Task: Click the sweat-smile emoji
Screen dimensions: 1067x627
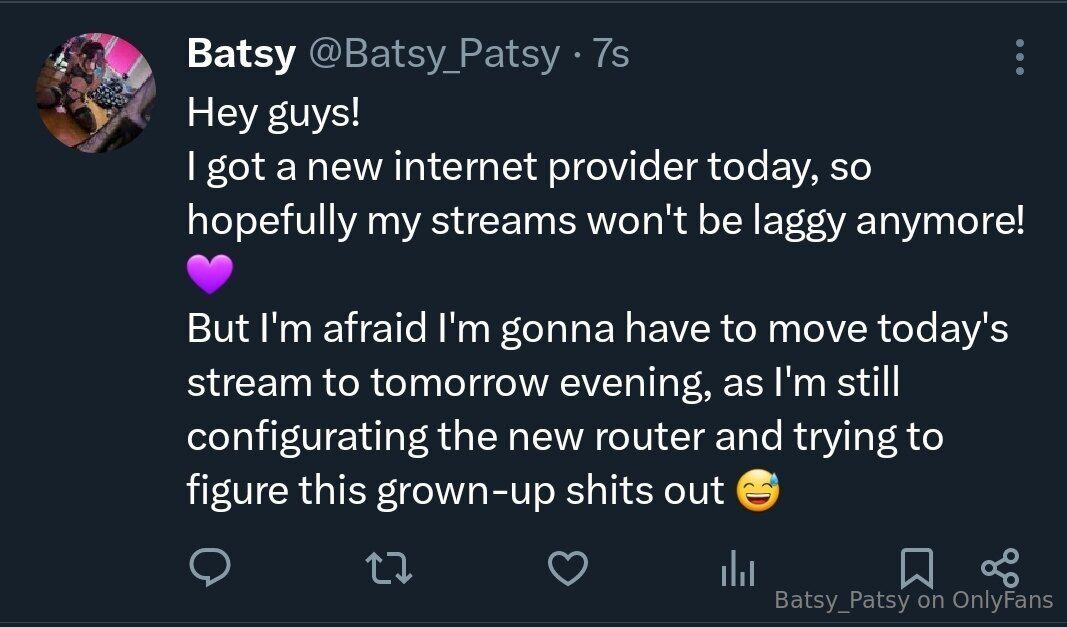Action: [x=757, y=491]
